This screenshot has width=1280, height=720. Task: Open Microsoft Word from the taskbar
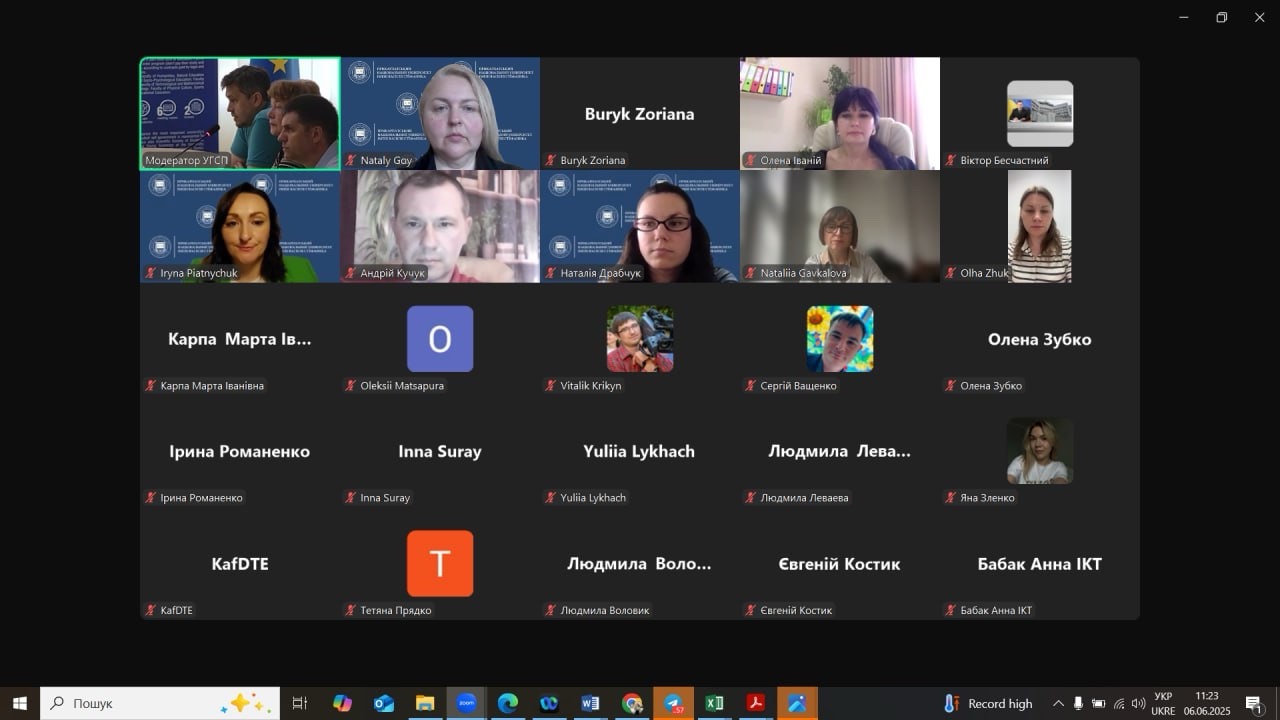pos(590,703)
